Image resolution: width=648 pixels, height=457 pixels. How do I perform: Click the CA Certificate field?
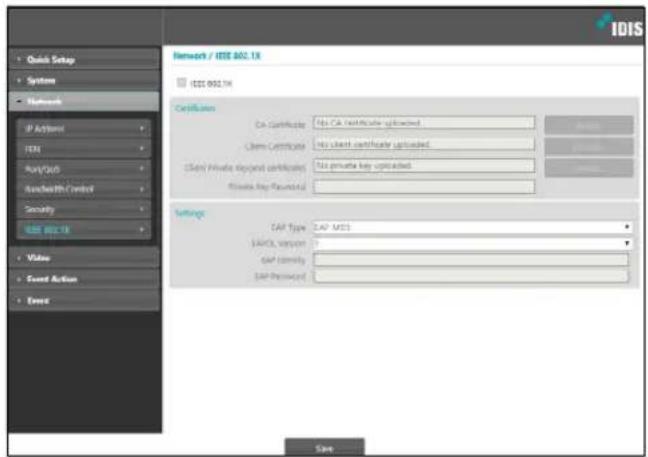(x=424, y=123)
